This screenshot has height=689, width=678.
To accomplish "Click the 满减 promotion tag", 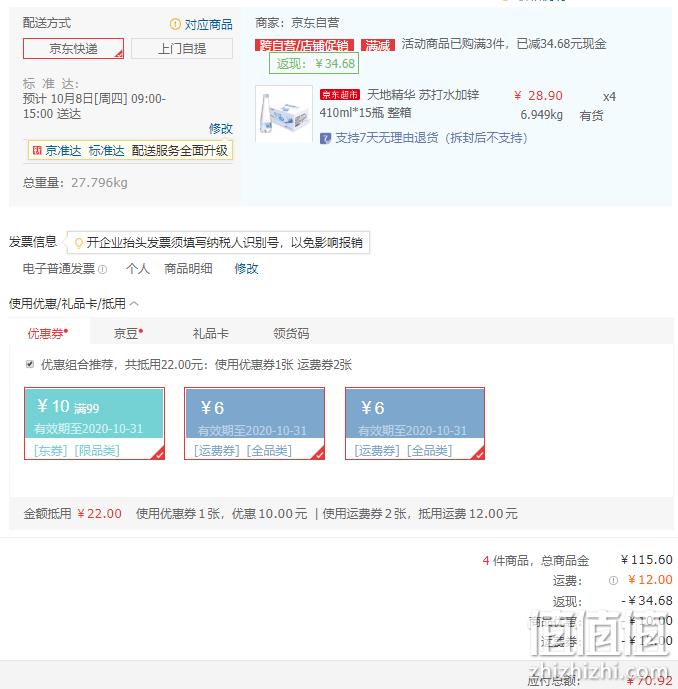I will coord(378,45).
